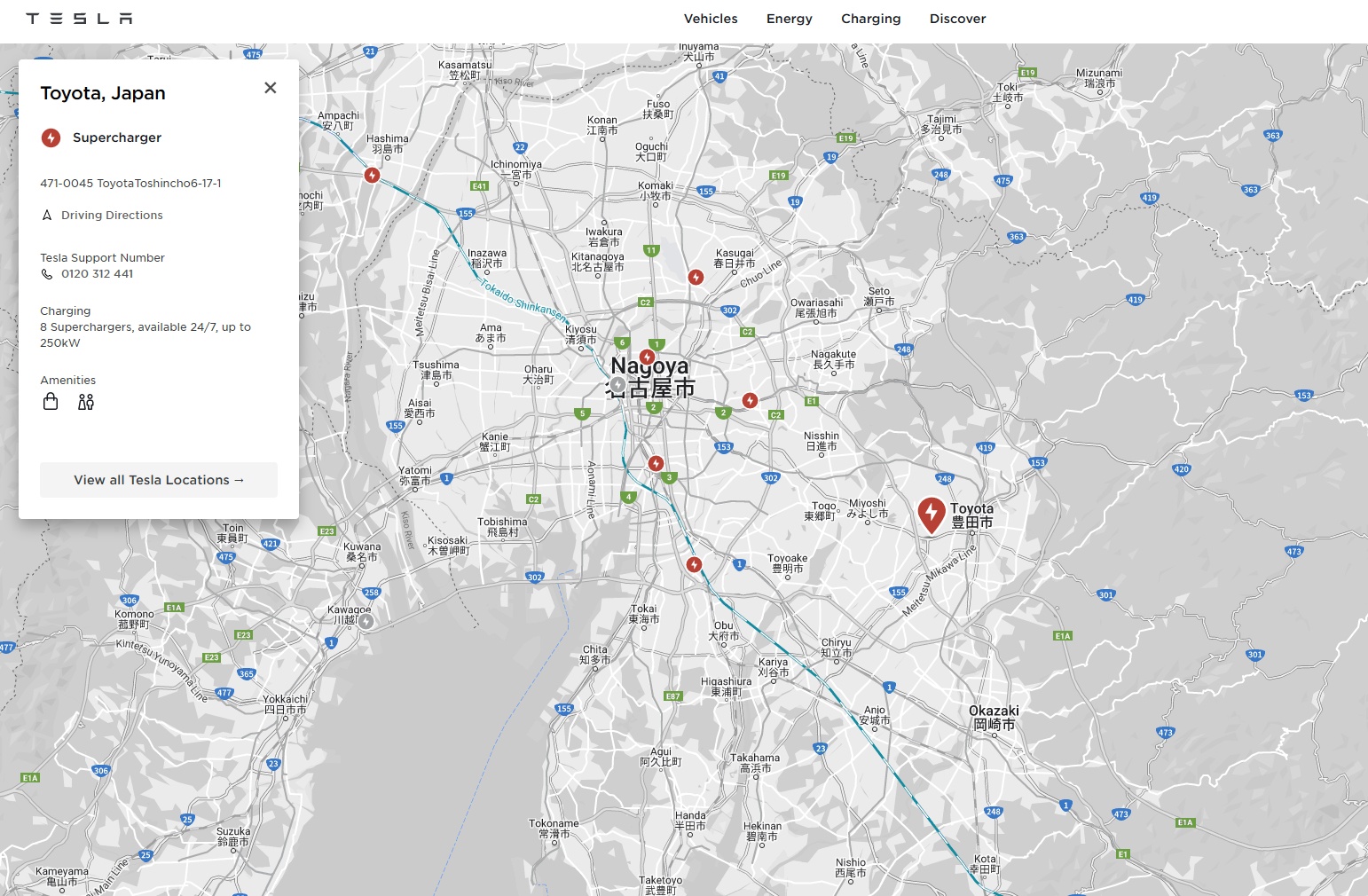The width and height of the screenshot is (1368, 896).
Task: Click the Yokkaichi label on the map
Action: 285,704
